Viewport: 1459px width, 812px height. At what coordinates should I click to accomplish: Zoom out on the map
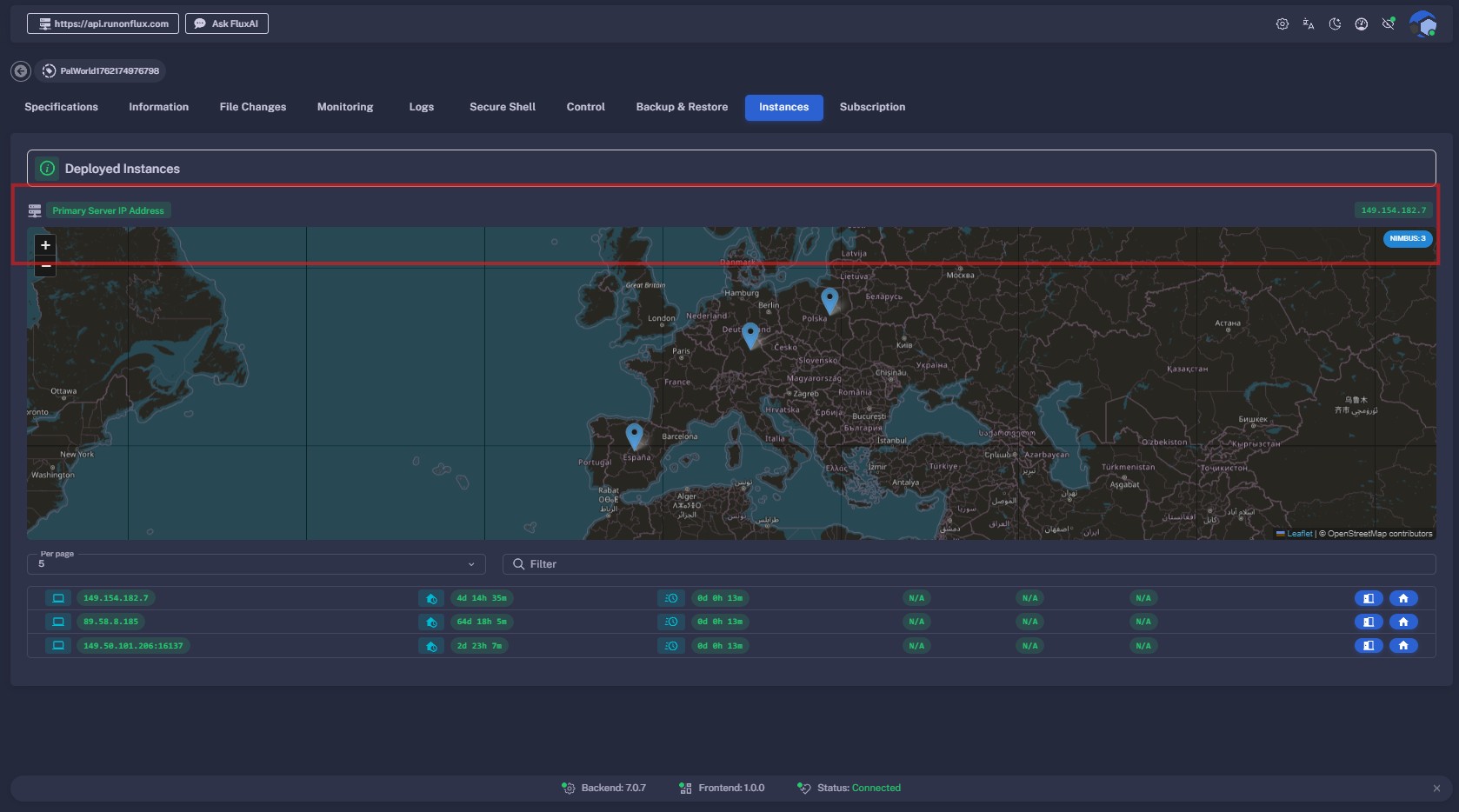(x=45, y=267)
